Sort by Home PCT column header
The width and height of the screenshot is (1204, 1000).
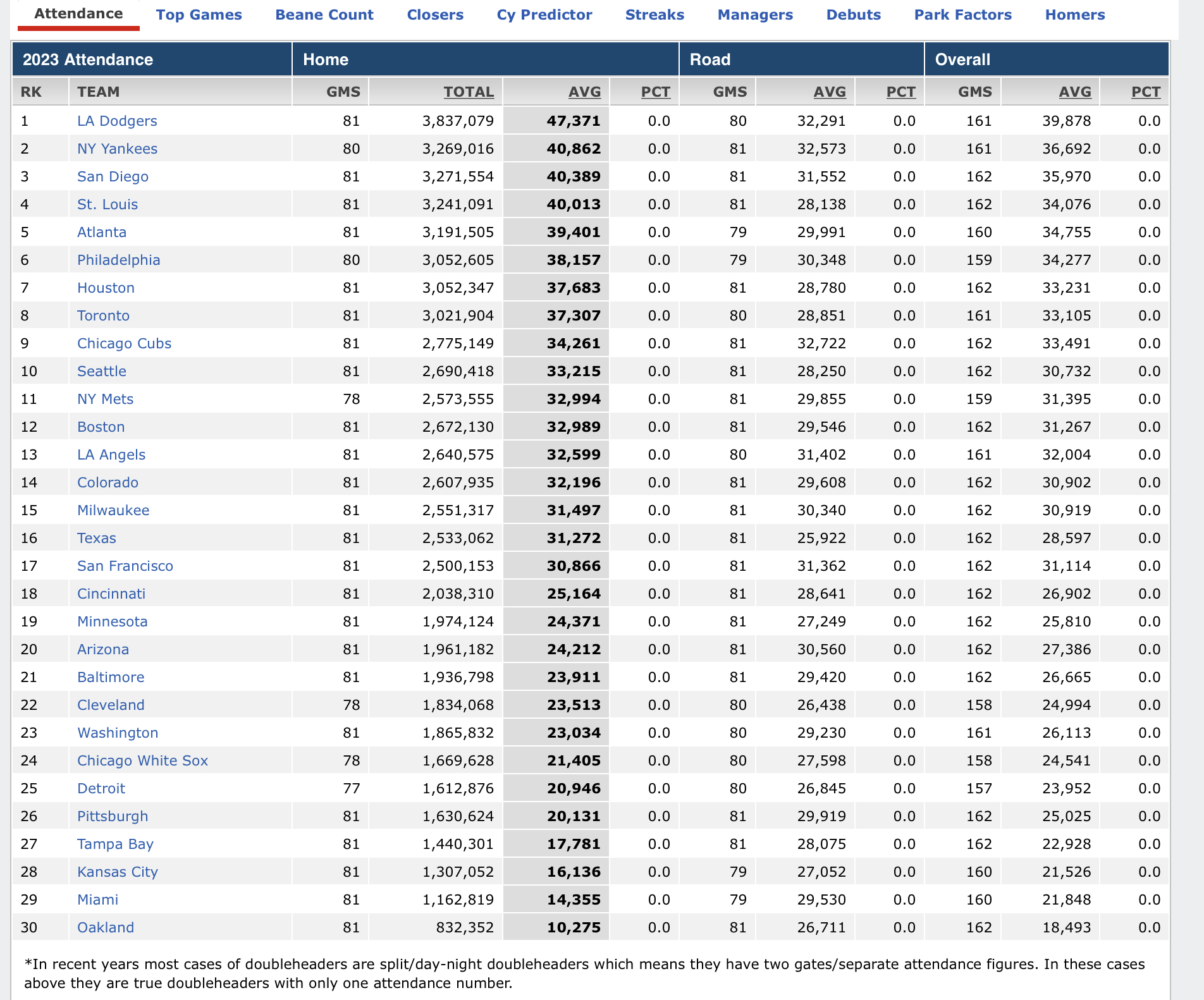tap(656, 92)
